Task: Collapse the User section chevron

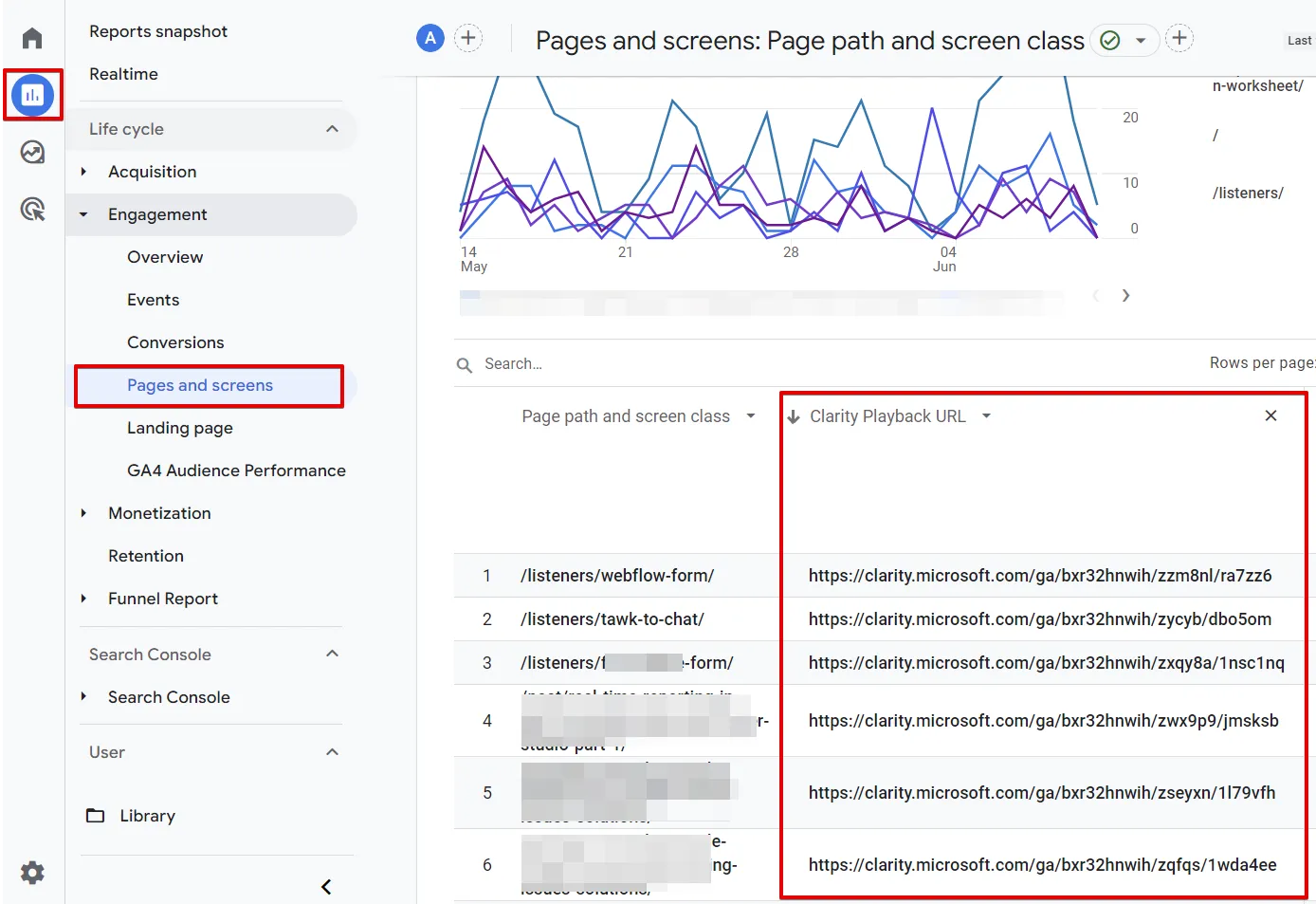Action: [x=332, y=752]
